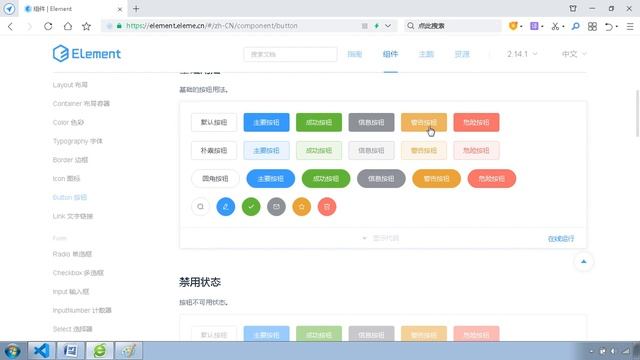Open Icon in the sidebar menu
The width and height of the screenshot is (640, 360).
(x=66, y=179)
